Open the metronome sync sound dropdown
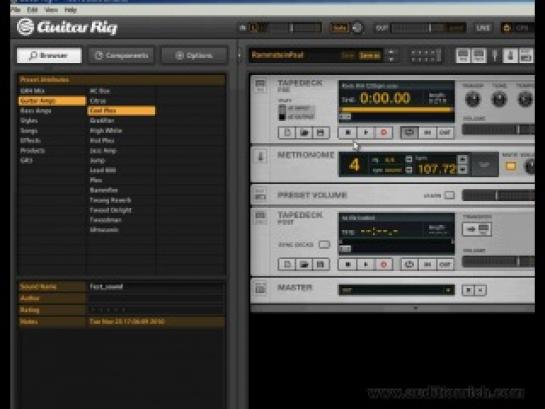The width and height of the screenshot is (545, 409). pyautogui.click(x=409, y=170)
